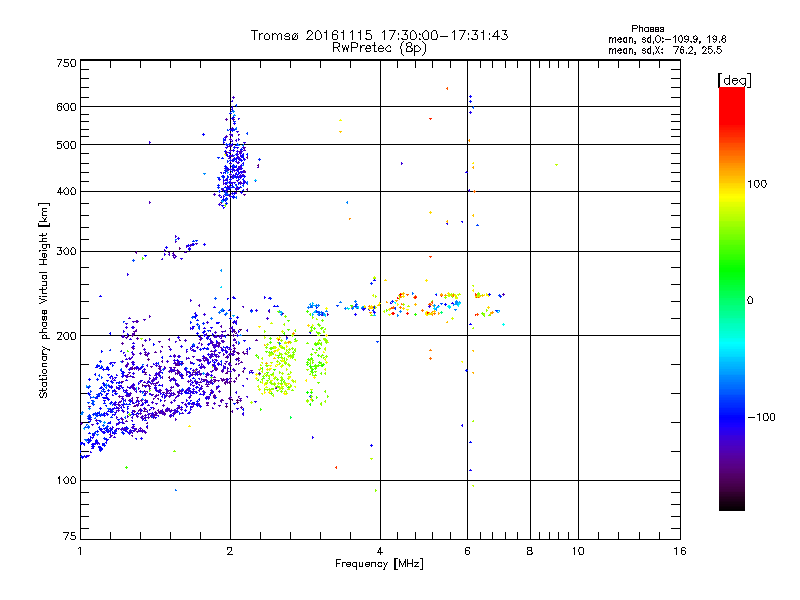
Task: Click the x-axis tick label '16'
Action: (680, 551)
